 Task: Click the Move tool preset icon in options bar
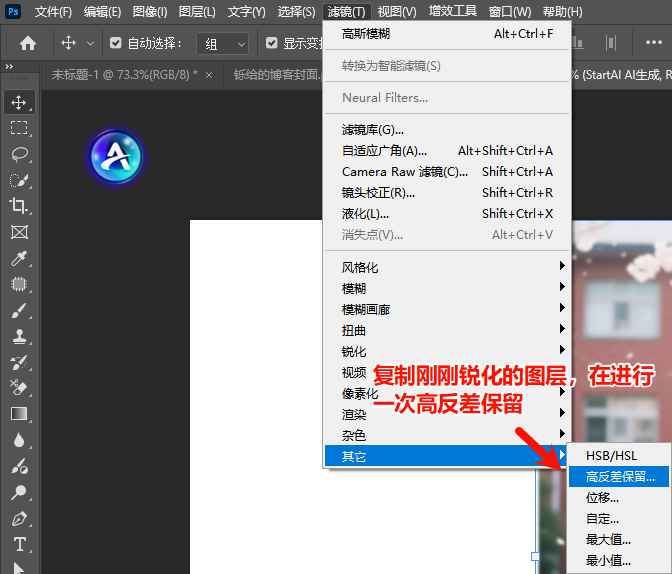[x=69, y=43]
